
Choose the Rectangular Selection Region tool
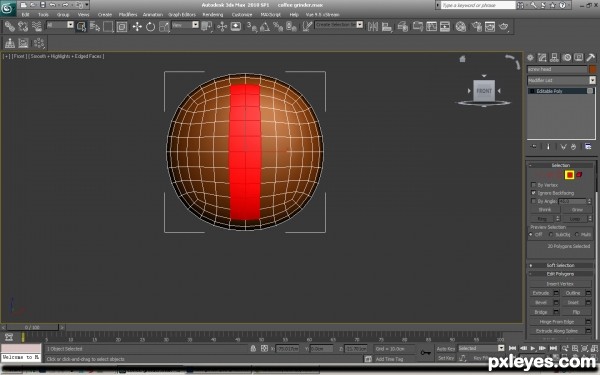coord(108,26)
